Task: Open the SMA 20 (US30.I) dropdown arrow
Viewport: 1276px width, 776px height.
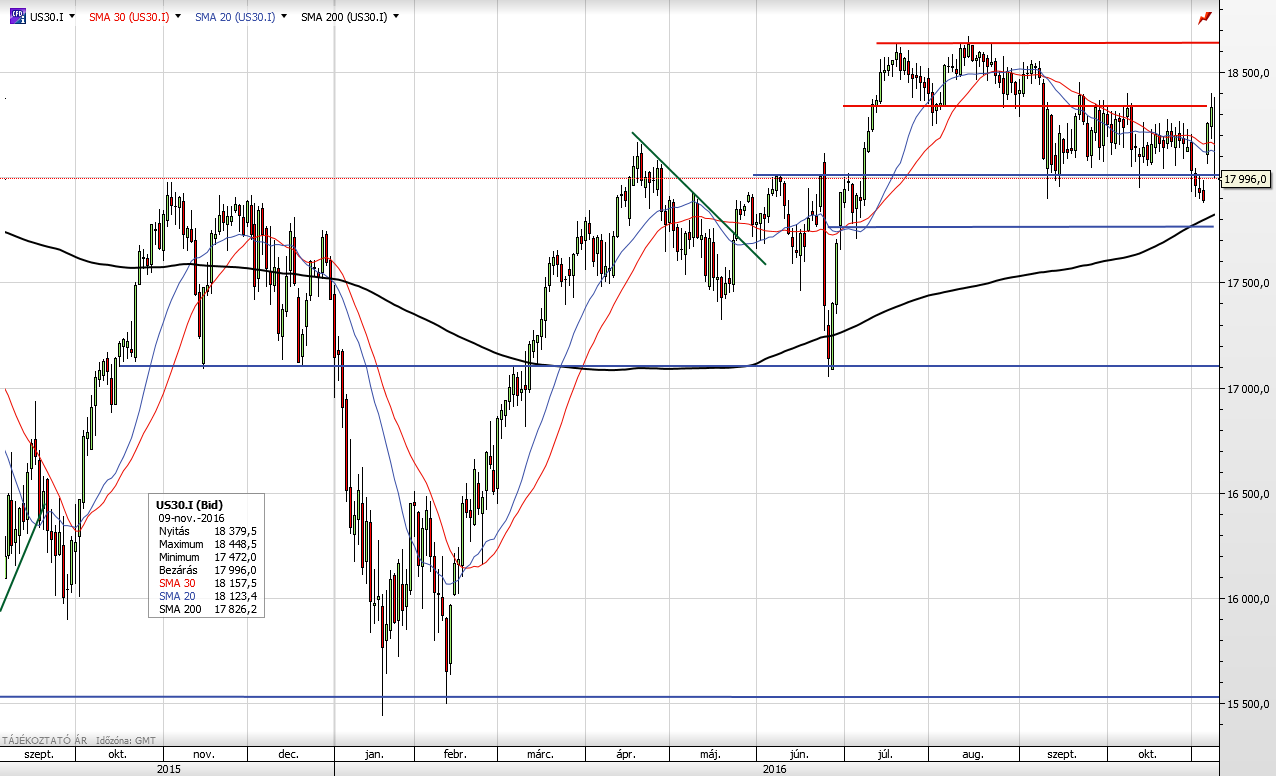Action: (285, 17)
